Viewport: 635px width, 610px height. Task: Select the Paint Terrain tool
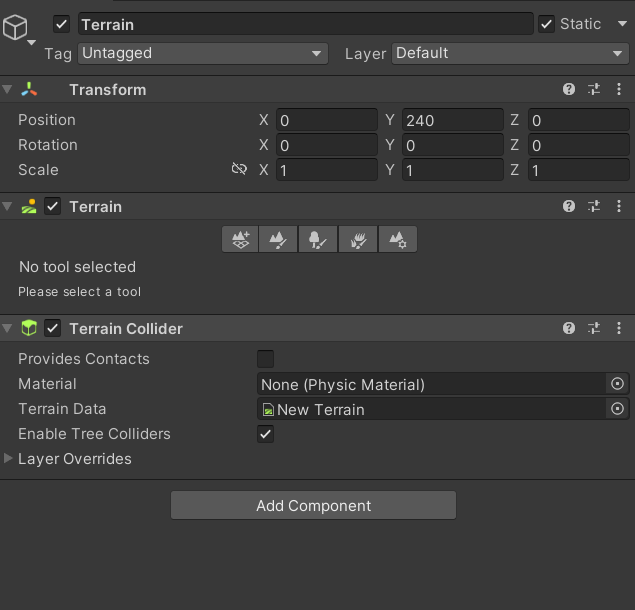(x=278, y=239)
